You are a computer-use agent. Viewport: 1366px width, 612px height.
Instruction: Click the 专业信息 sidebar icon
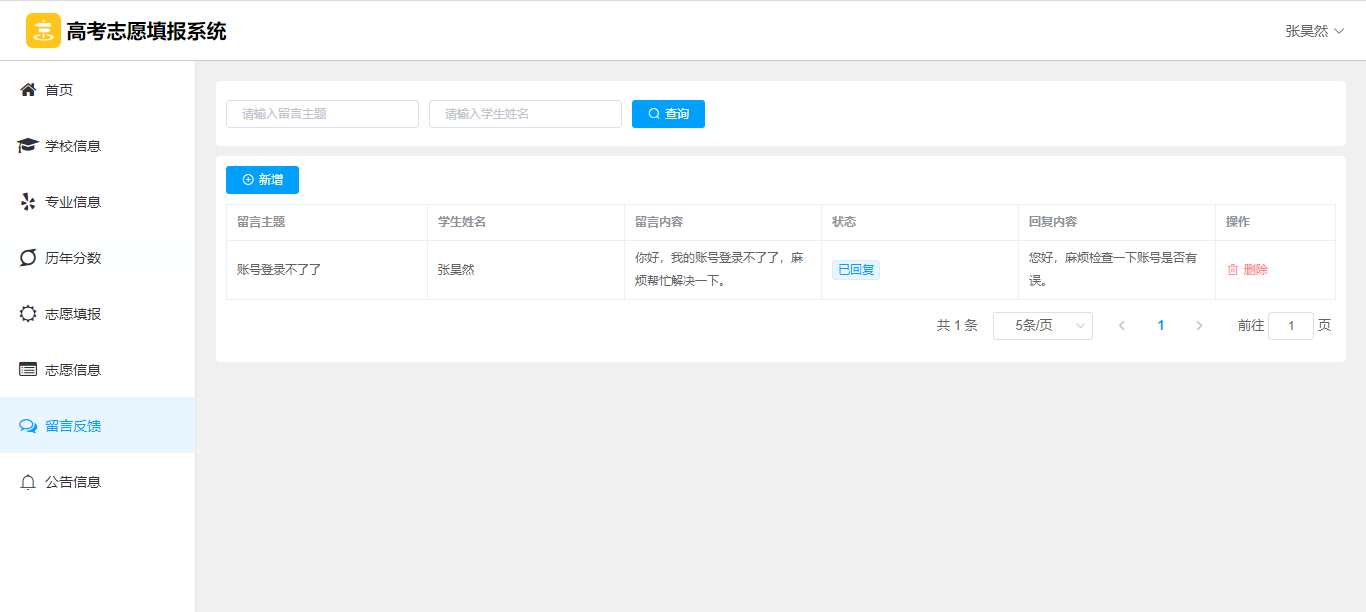[x=28, y=202]
